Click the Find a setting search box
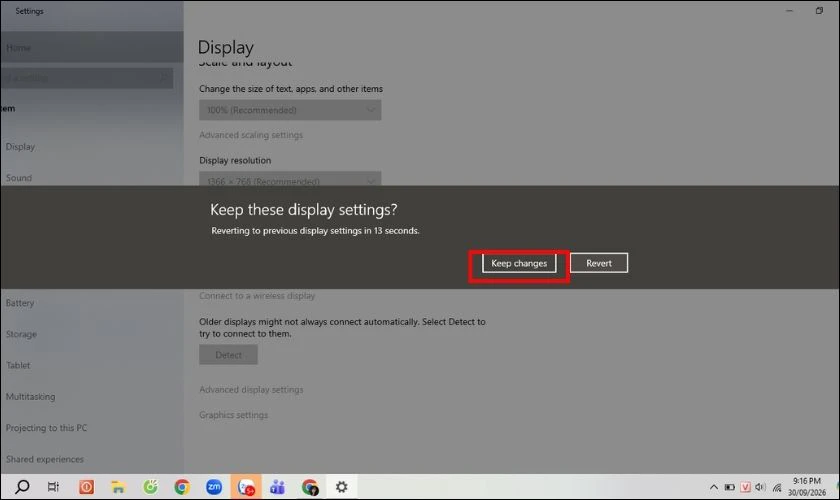This screenshot has height=500, width=840. (x=87, y=78)
